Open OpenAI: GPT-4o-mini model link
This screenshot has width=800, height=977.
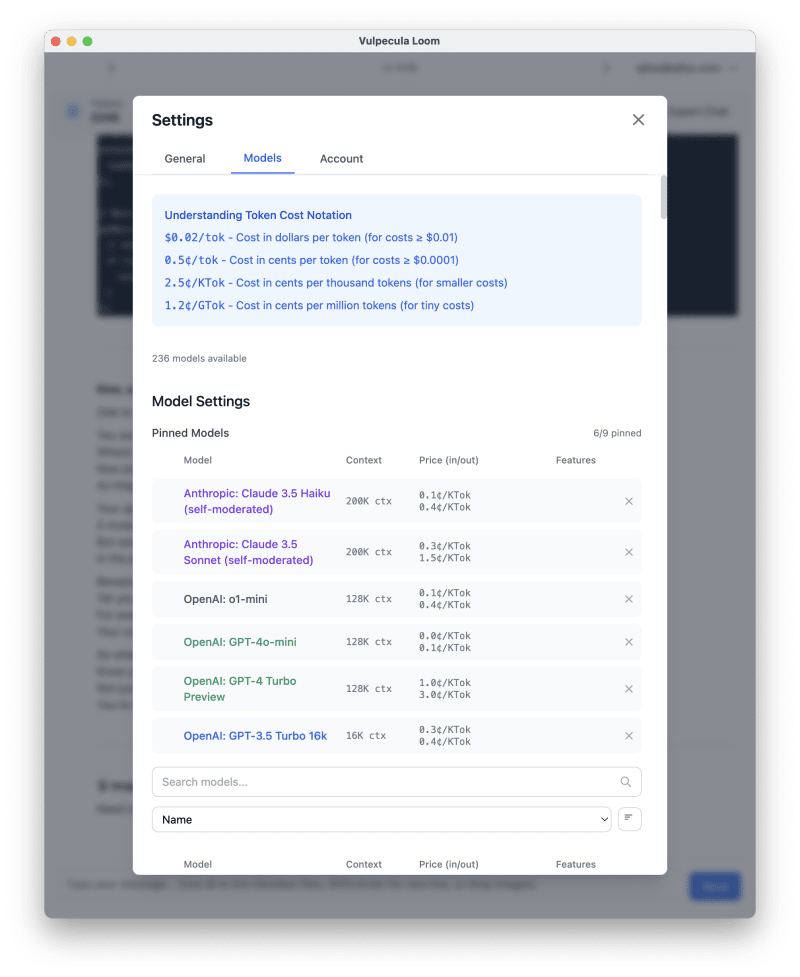[240, 642]
